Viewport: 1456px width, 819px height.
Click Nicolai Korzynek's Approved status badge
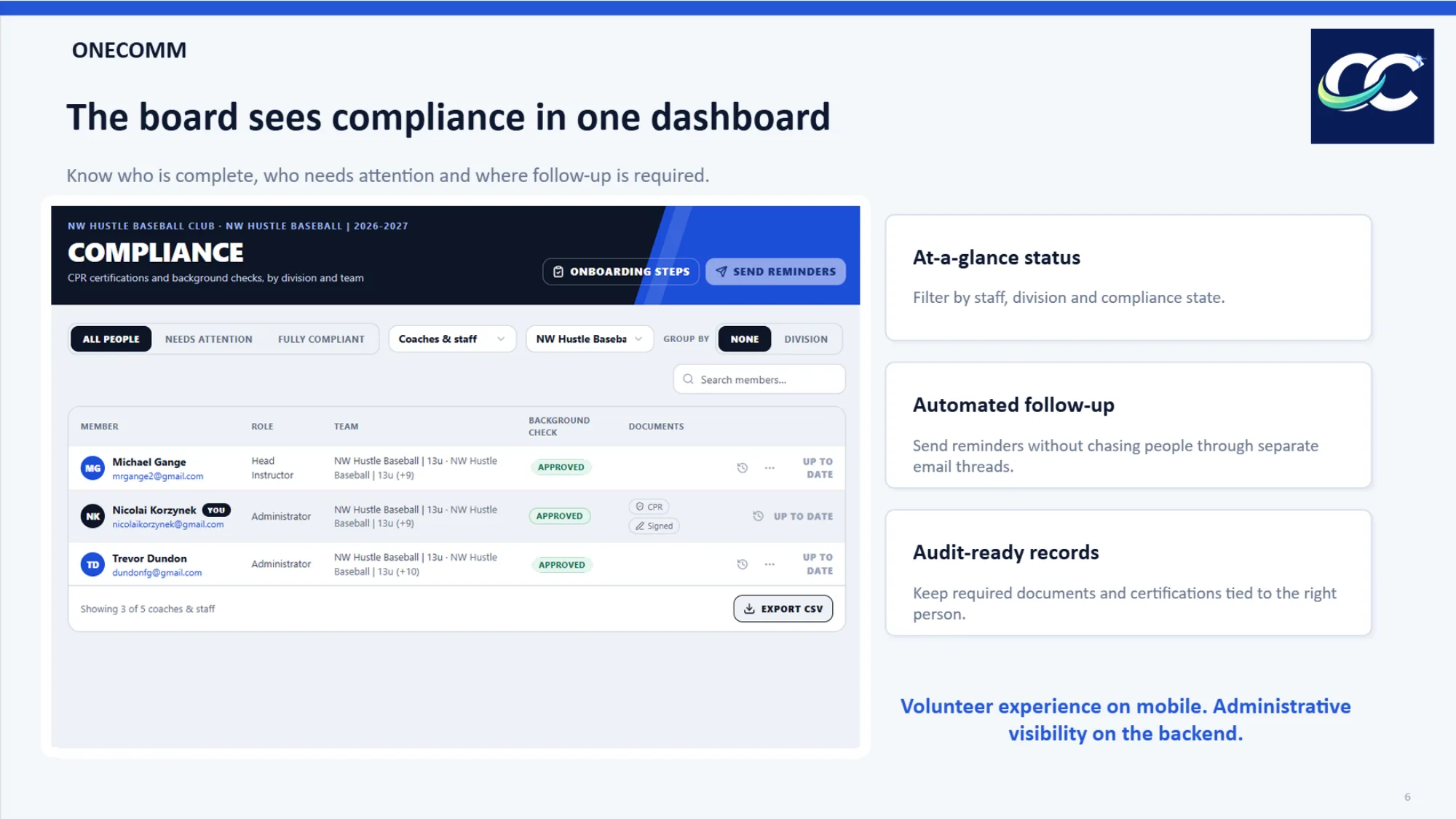(x=559, y=516)
